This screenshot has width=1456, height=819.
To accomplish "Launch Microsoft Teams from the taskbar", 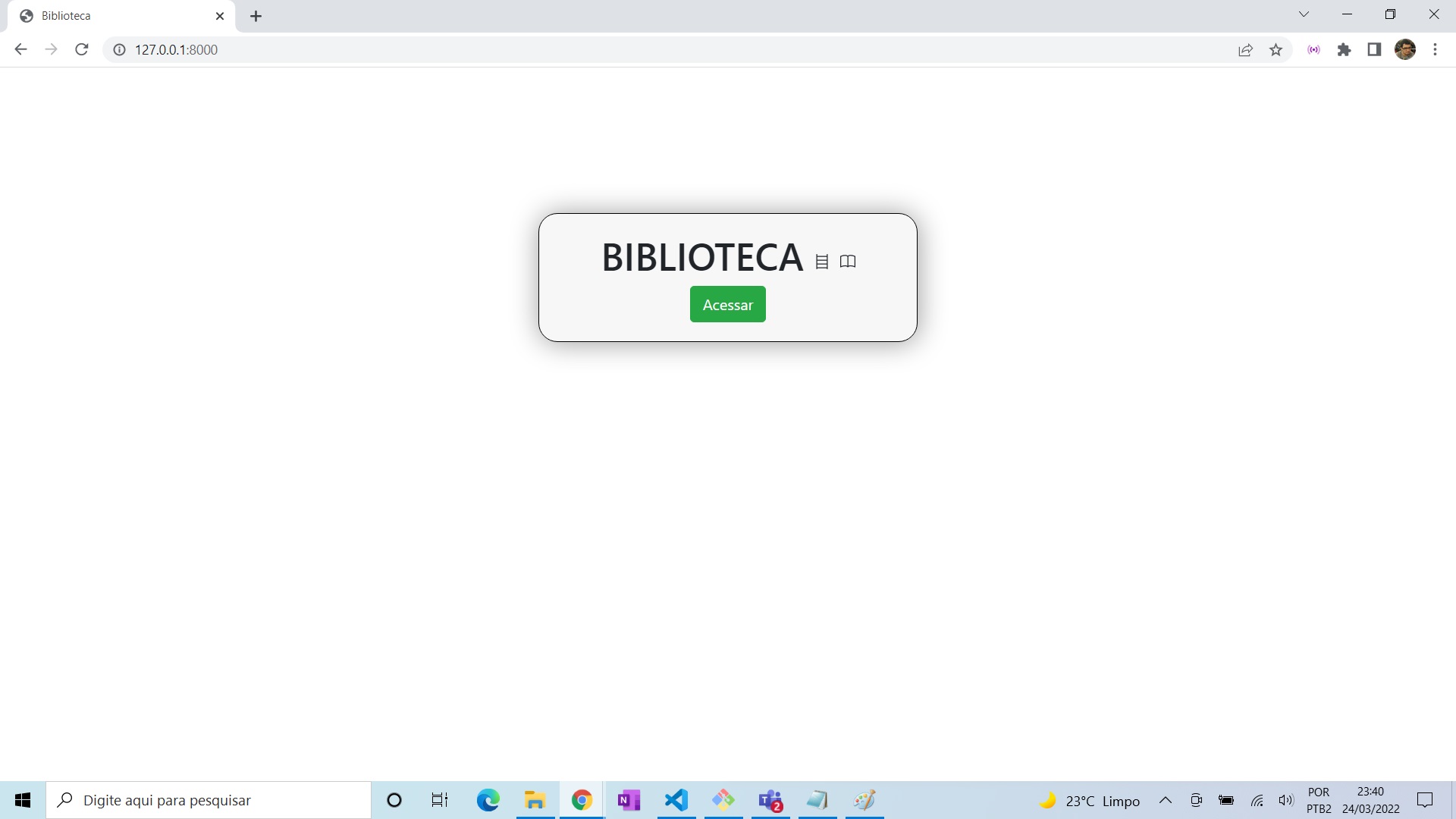I will [x=771, y=800].
